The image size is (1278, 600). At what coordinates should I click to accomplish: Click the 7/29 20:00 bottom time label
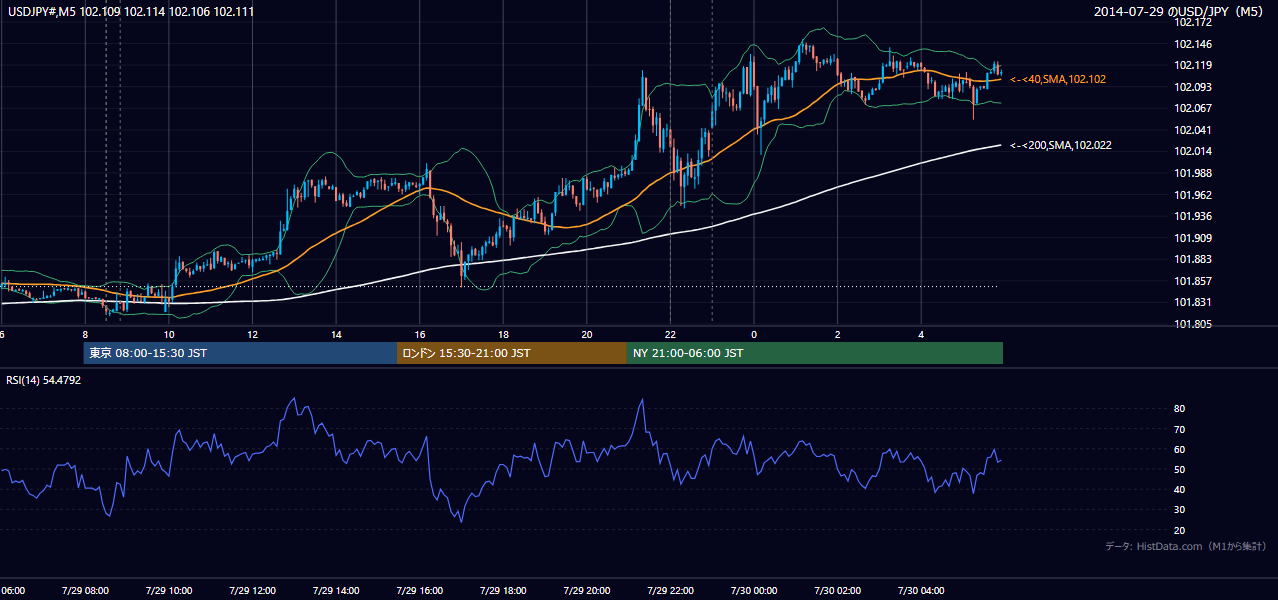585,591
